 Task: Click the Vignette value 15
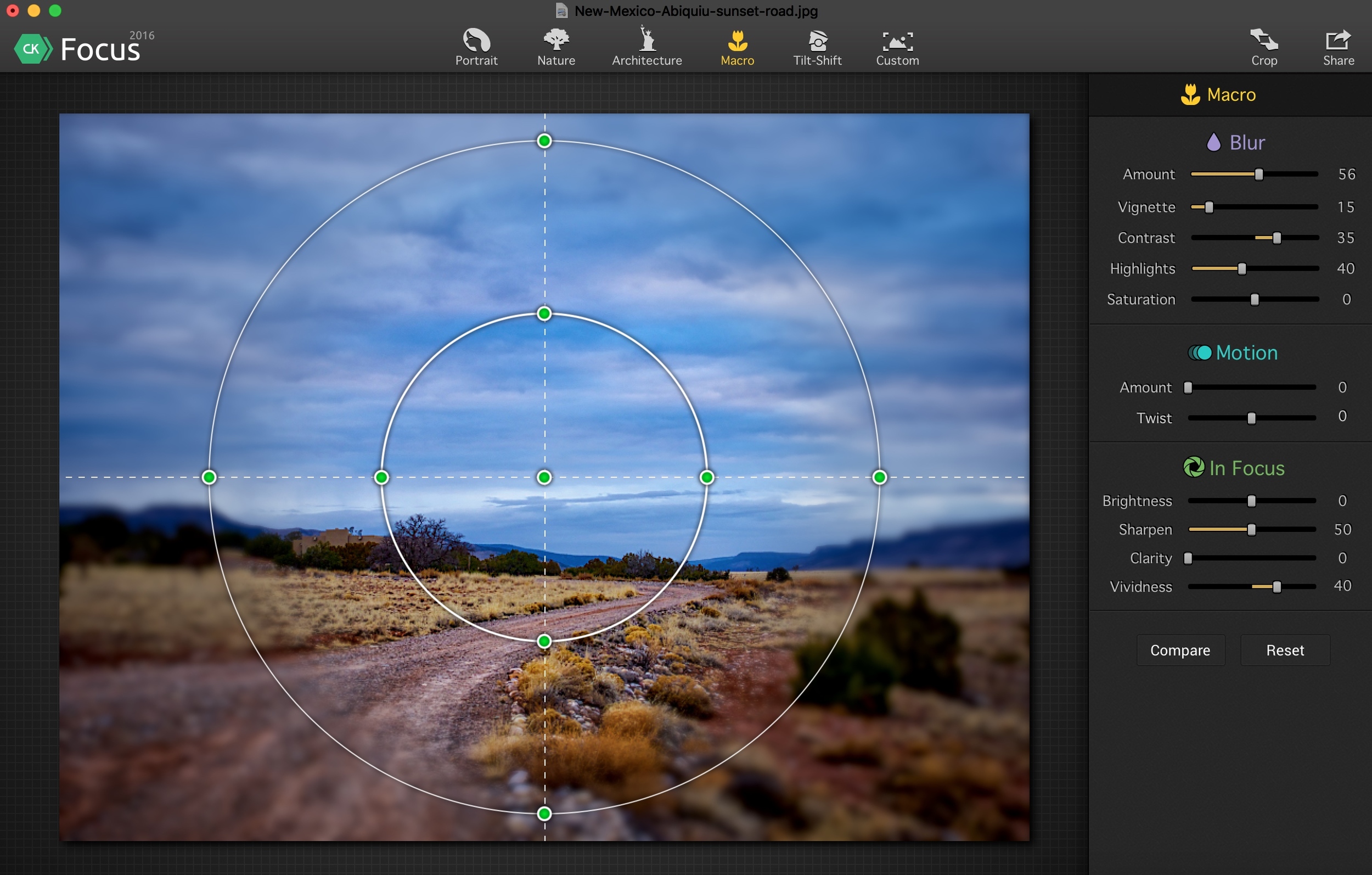1346,207
